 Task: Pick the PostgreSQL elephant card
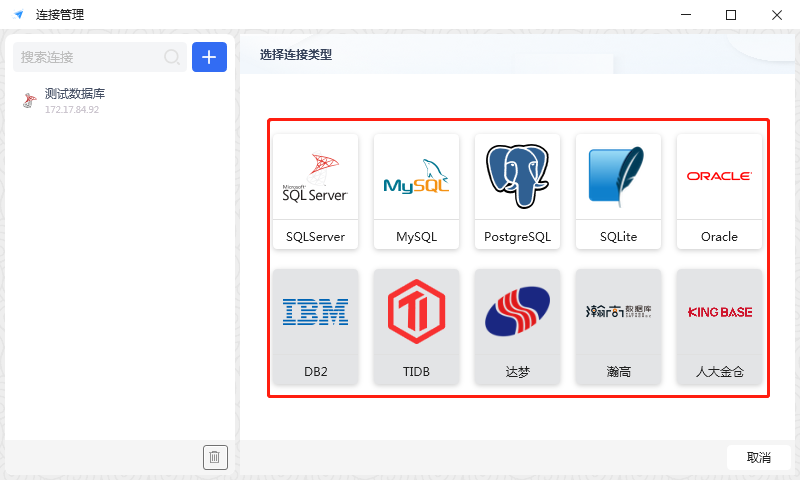pos(517,191)
